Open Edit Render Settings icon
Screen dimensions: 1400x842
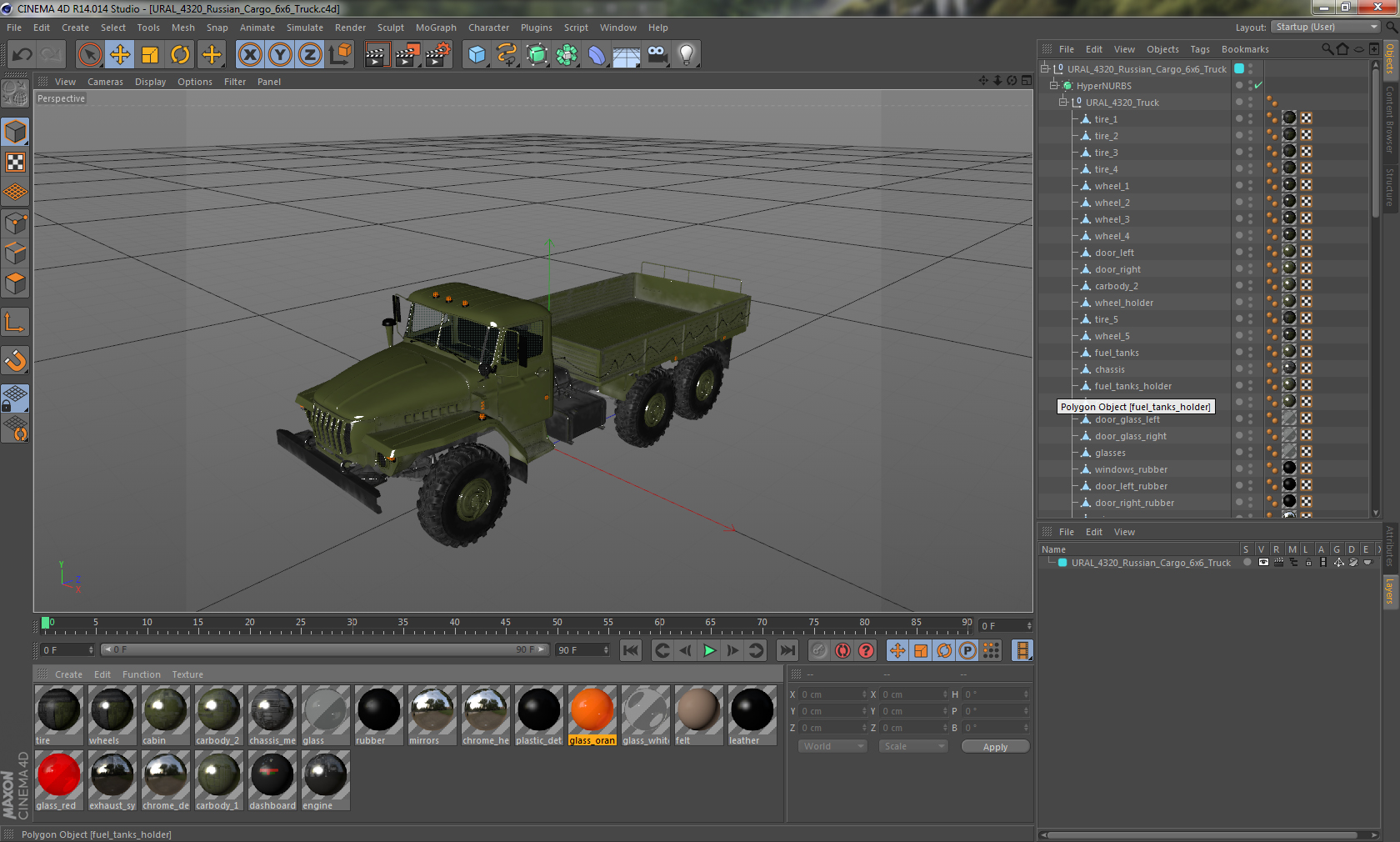click(437, 55)
